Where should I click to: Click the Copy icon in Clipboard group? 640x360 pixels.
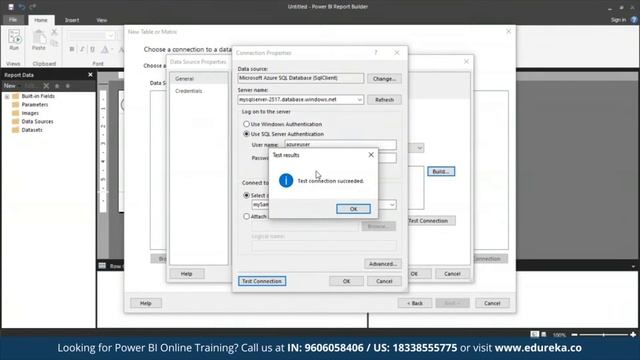54,43
